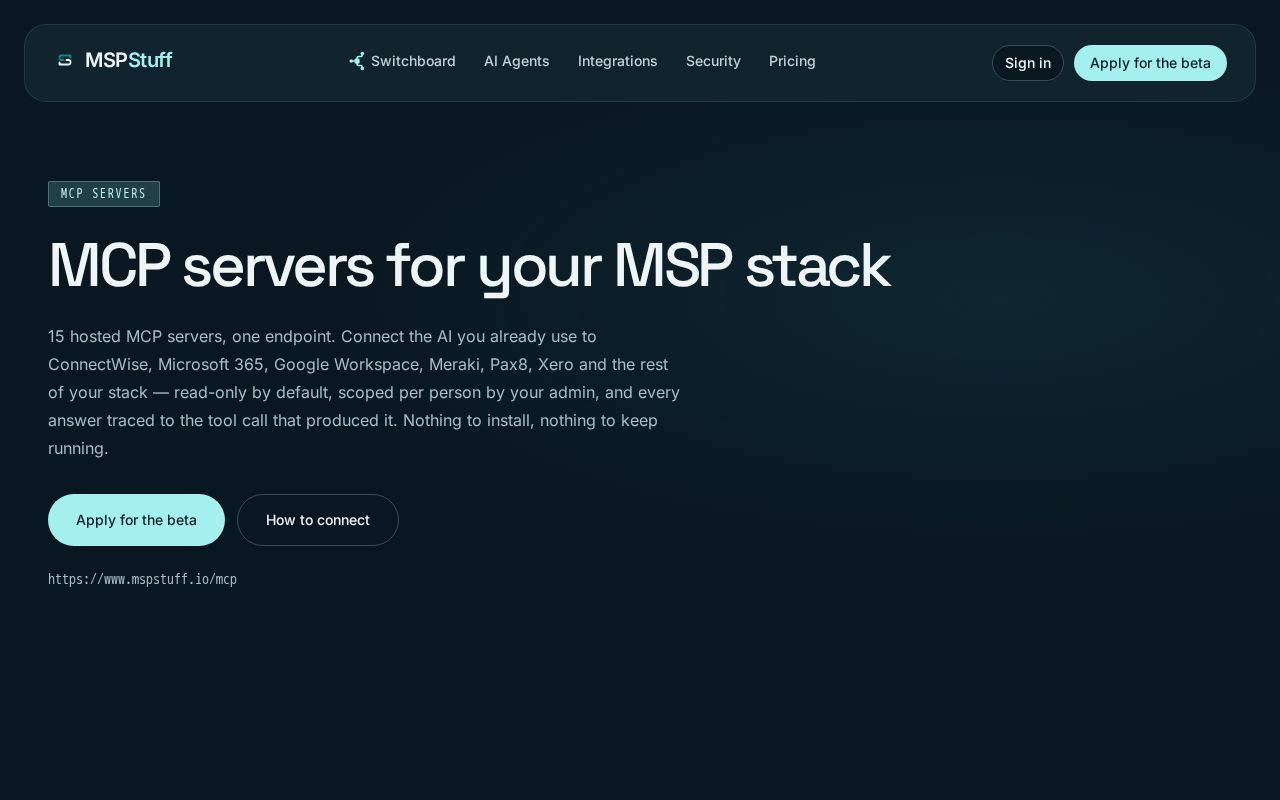Open the AI Agents nav item
1280x800 pixels.
(x=517, y=61)
